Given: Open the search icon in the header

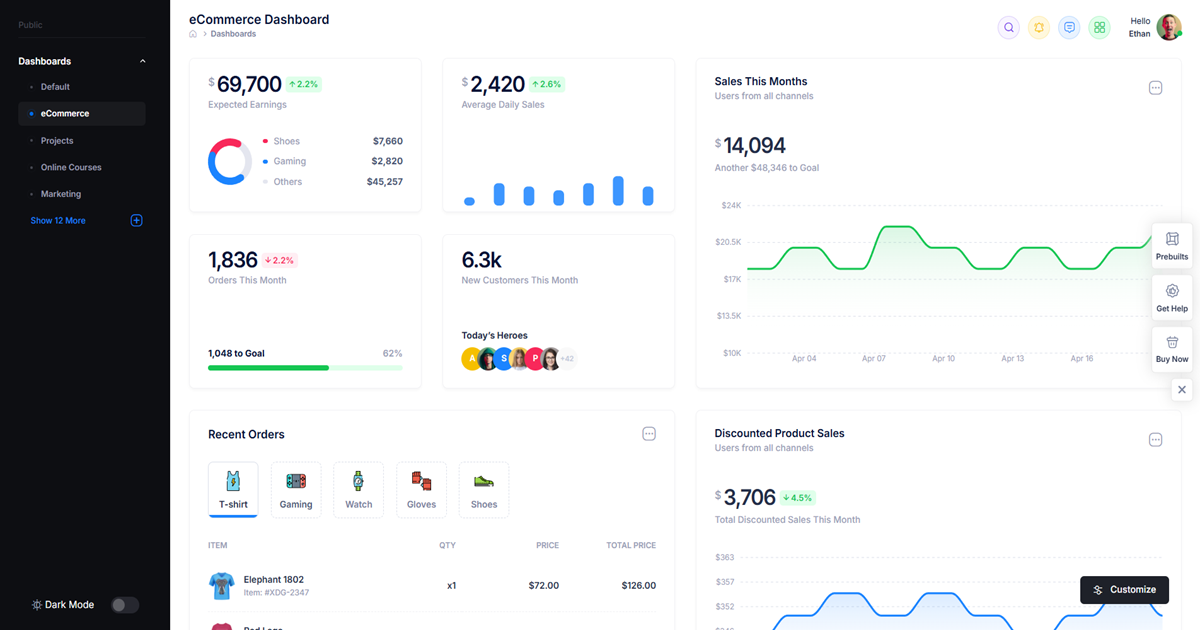Looking at the screenshot, I should point(1008,27).
